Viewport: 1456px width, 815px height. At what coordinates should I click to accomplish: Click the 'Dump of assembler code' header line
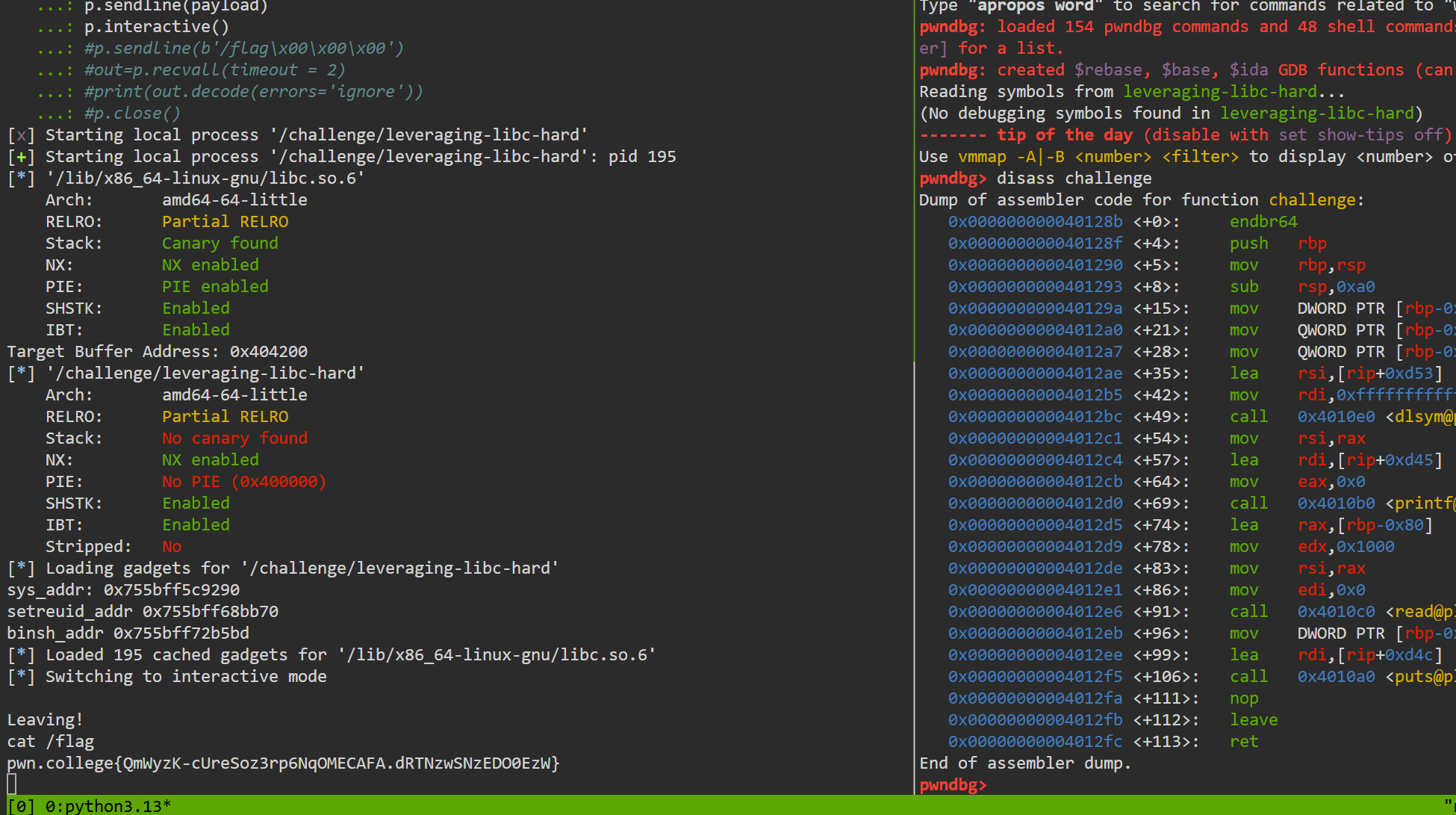1142,200
